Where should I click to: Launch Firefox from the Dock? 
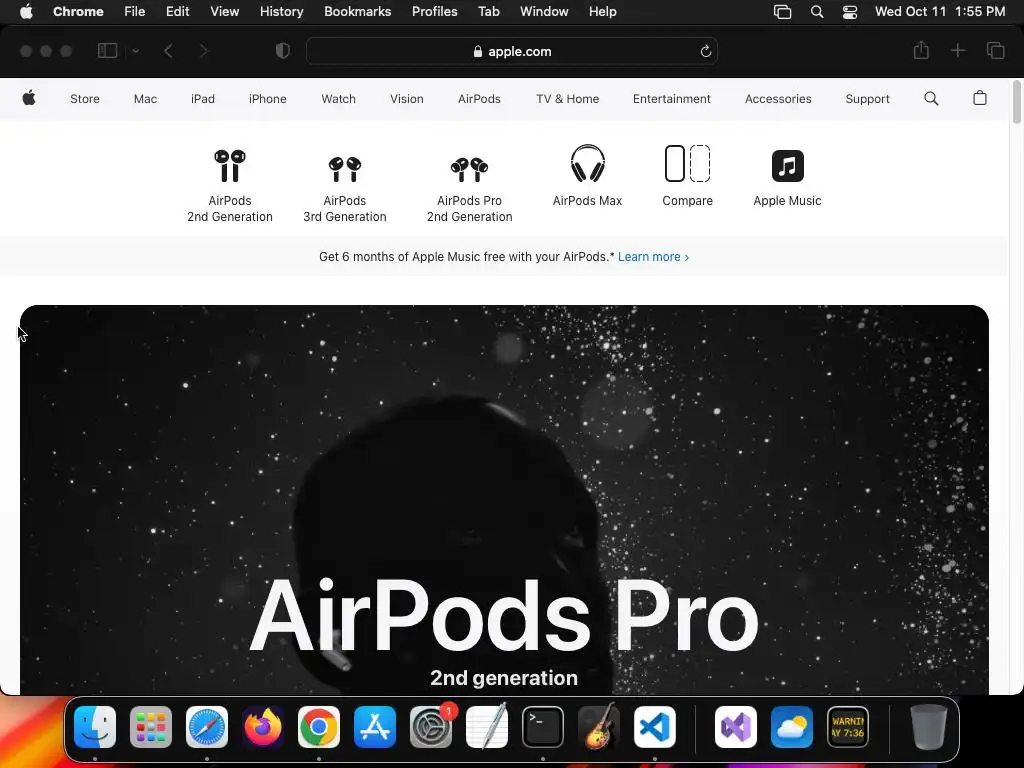tap(263, 727)
